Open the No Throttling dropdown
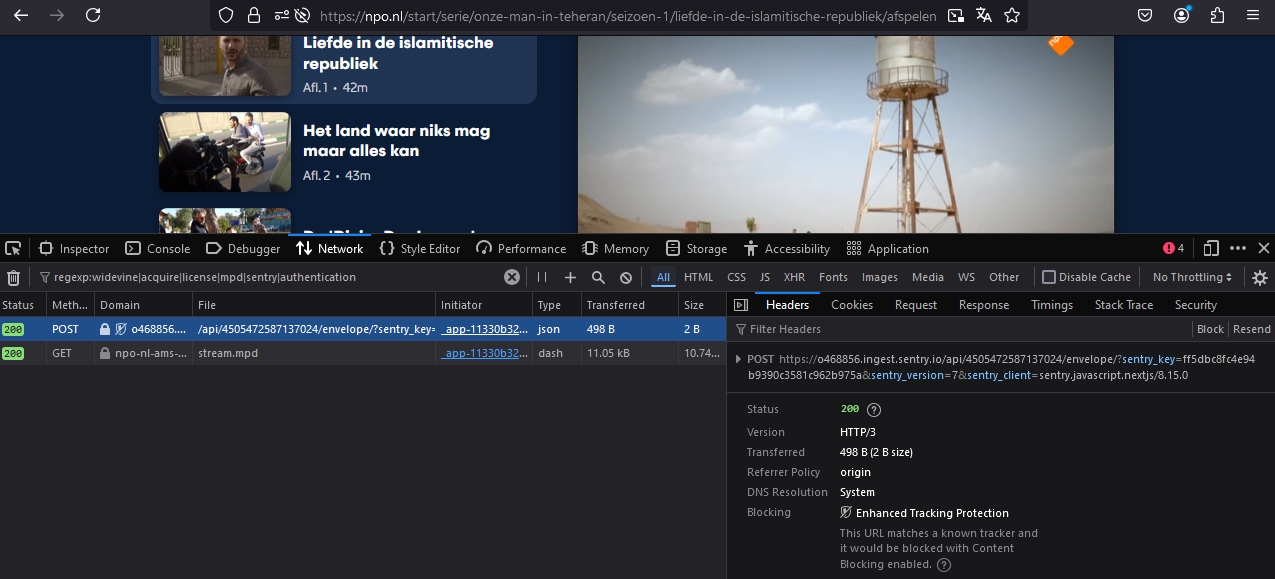 tap(1192, 277)
